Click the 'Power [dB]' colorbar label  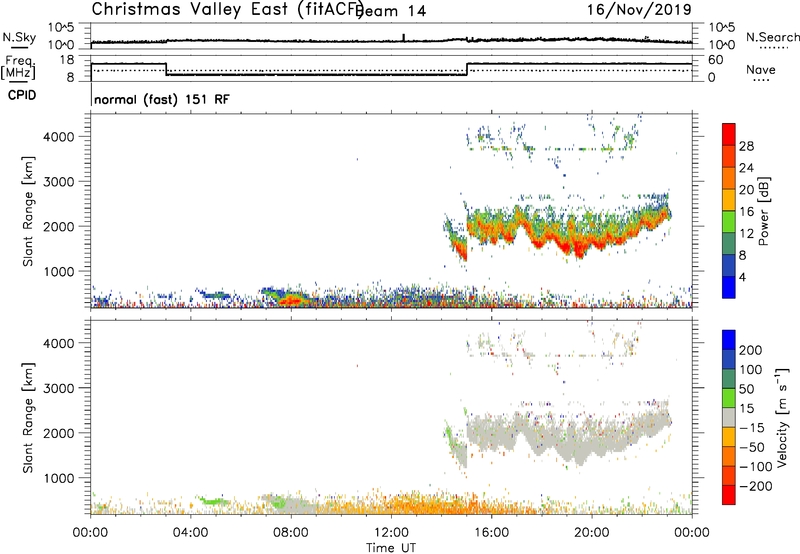click(763, 211)
